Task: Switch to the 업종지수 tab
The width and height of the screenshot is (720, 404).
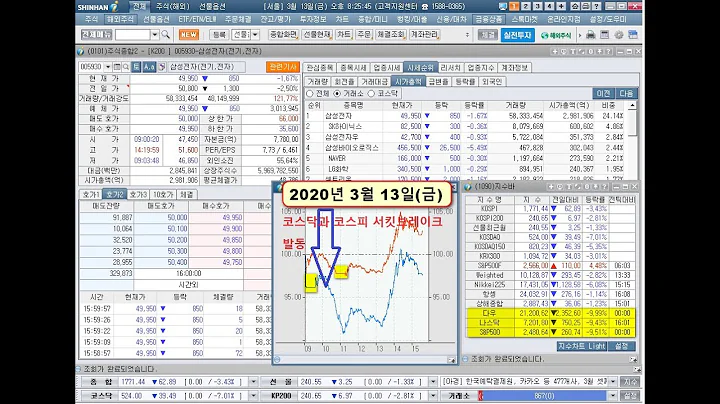Action: click(481, 67)
